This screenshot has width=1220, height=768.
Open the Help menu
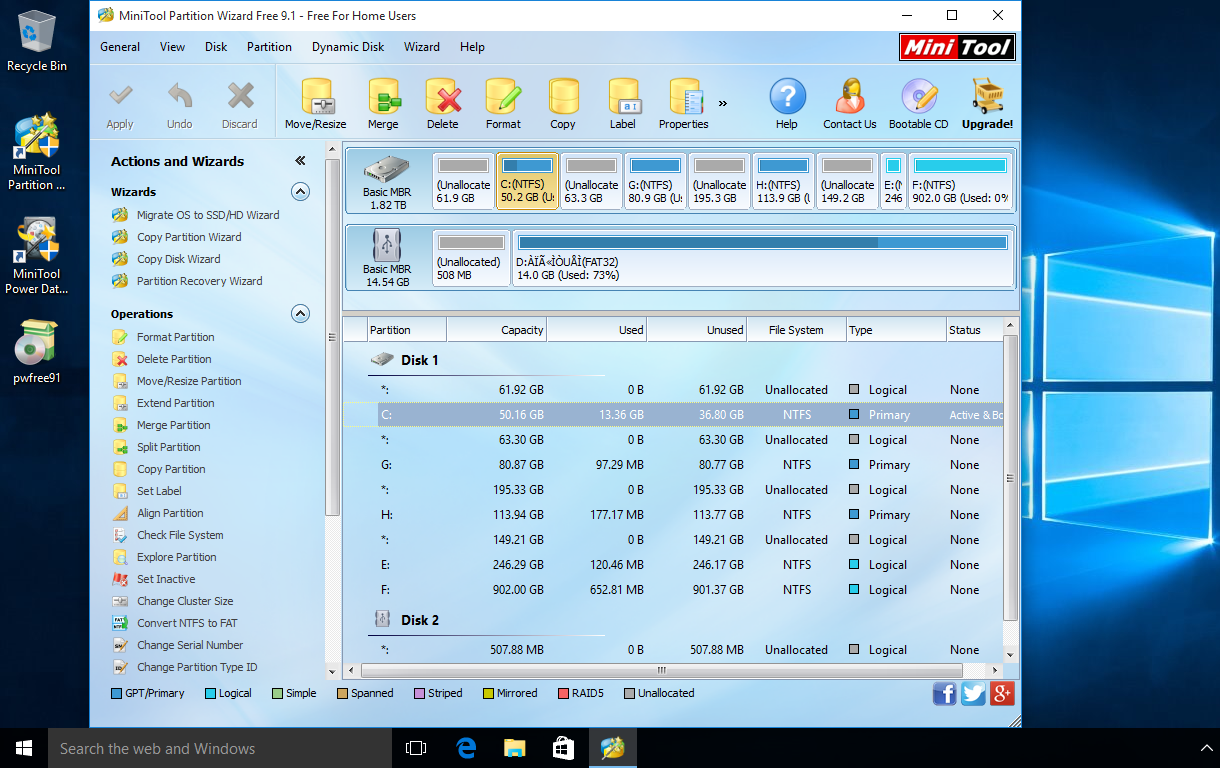[472, 47]
